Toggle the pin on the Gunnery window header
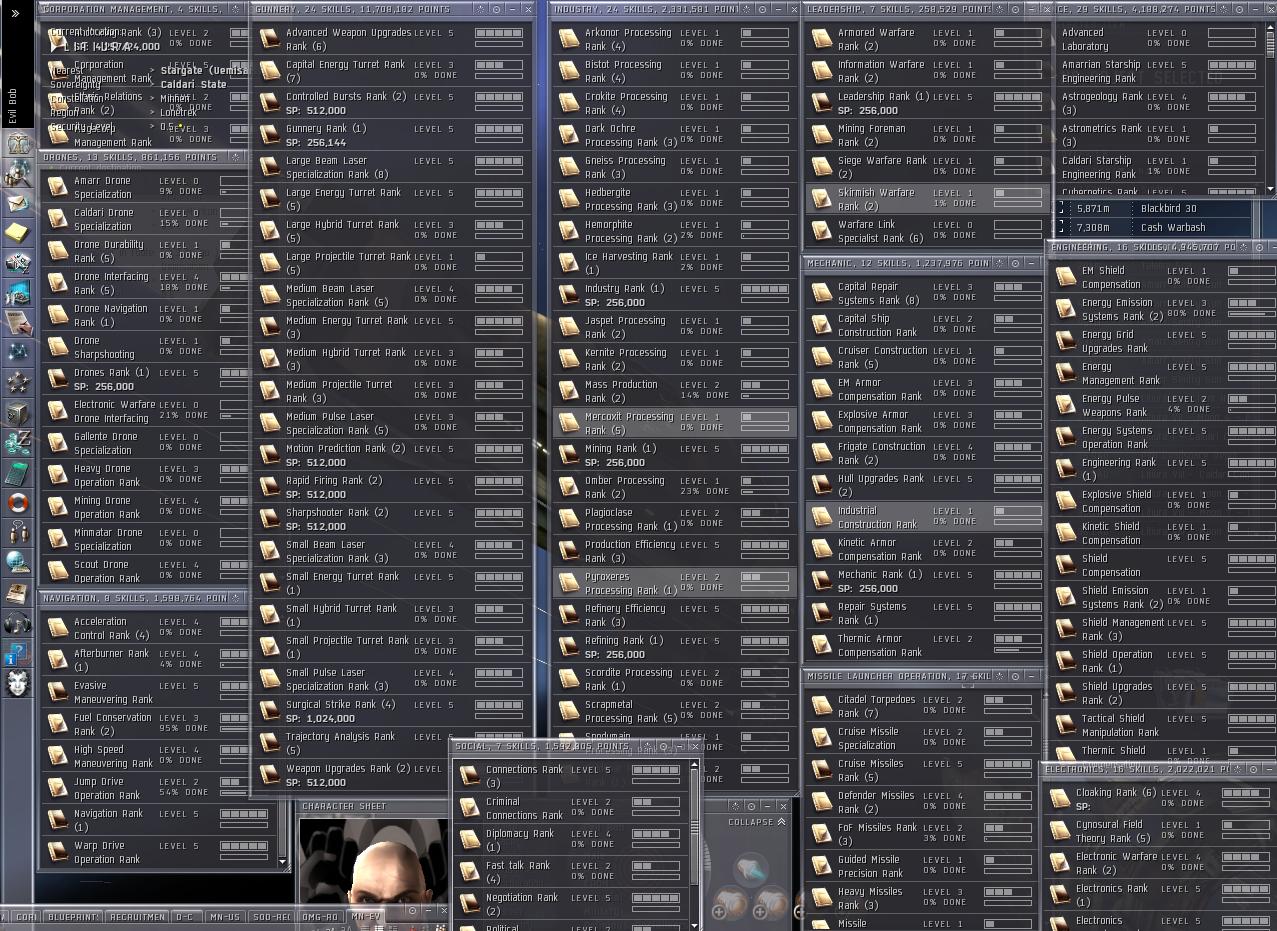The height and width of the screenshot is (931, 1277). [480, 9]
